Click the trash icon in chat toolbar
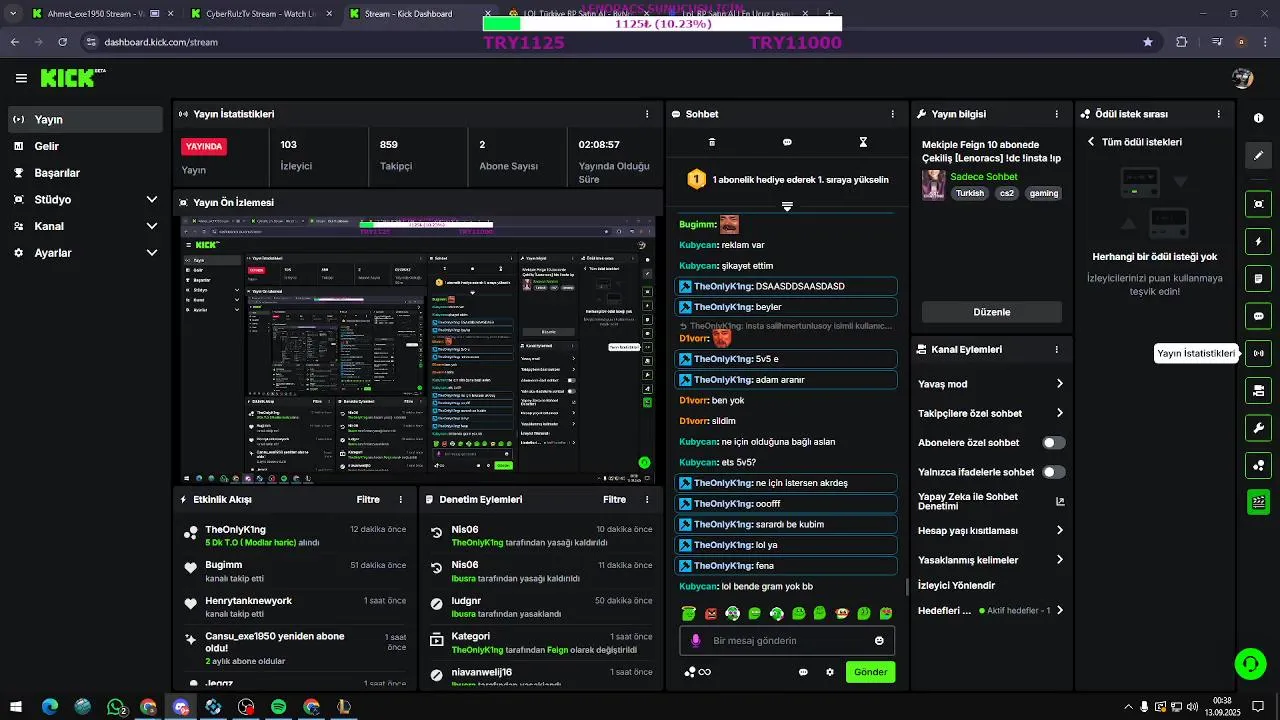This screenshot has height=720, width=1280. tap(712, 142)
